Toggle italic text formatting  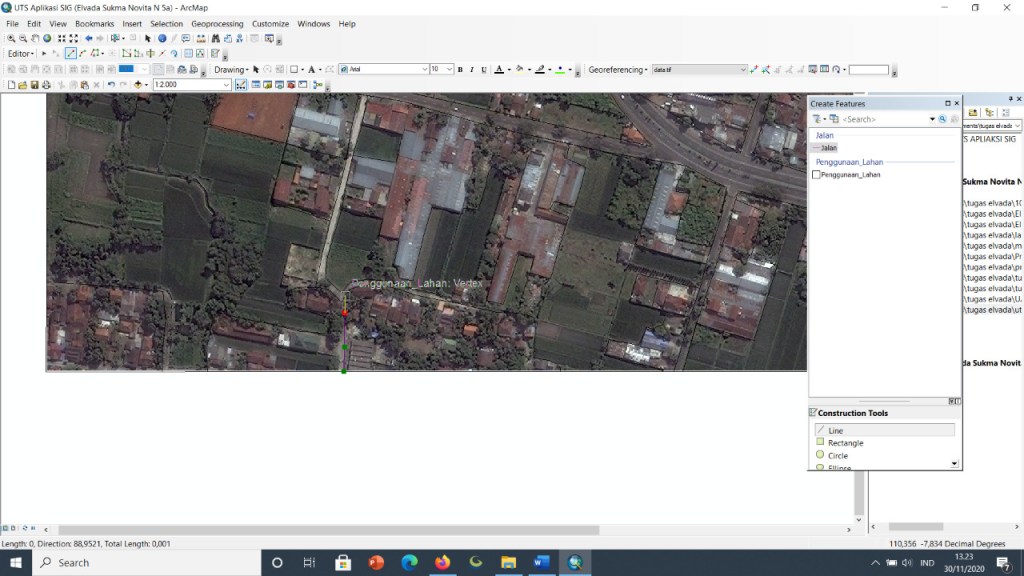(472, 69)
